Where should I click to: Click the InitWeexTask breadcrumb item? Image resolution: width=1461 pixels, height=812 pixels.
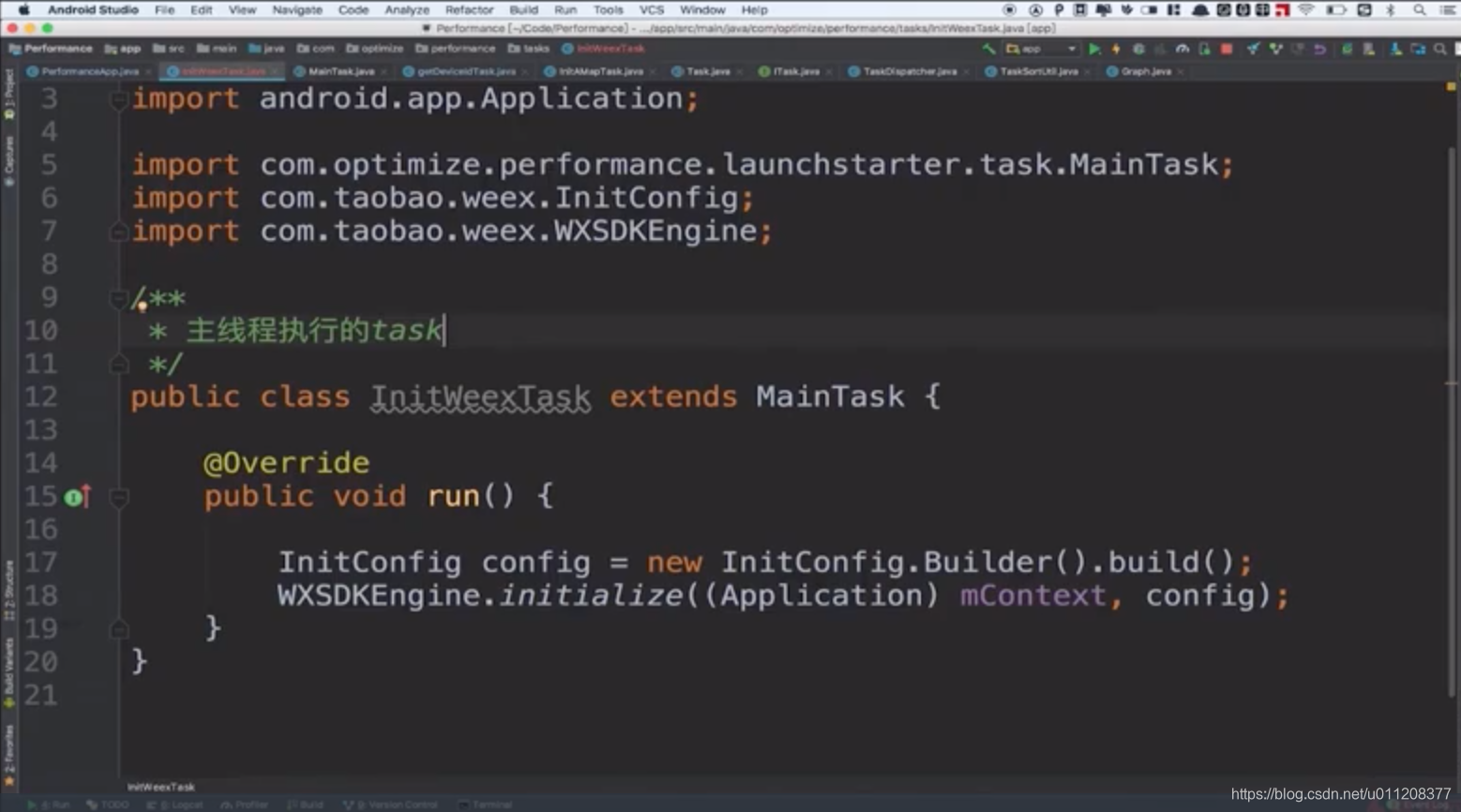[x=604, y=49]
